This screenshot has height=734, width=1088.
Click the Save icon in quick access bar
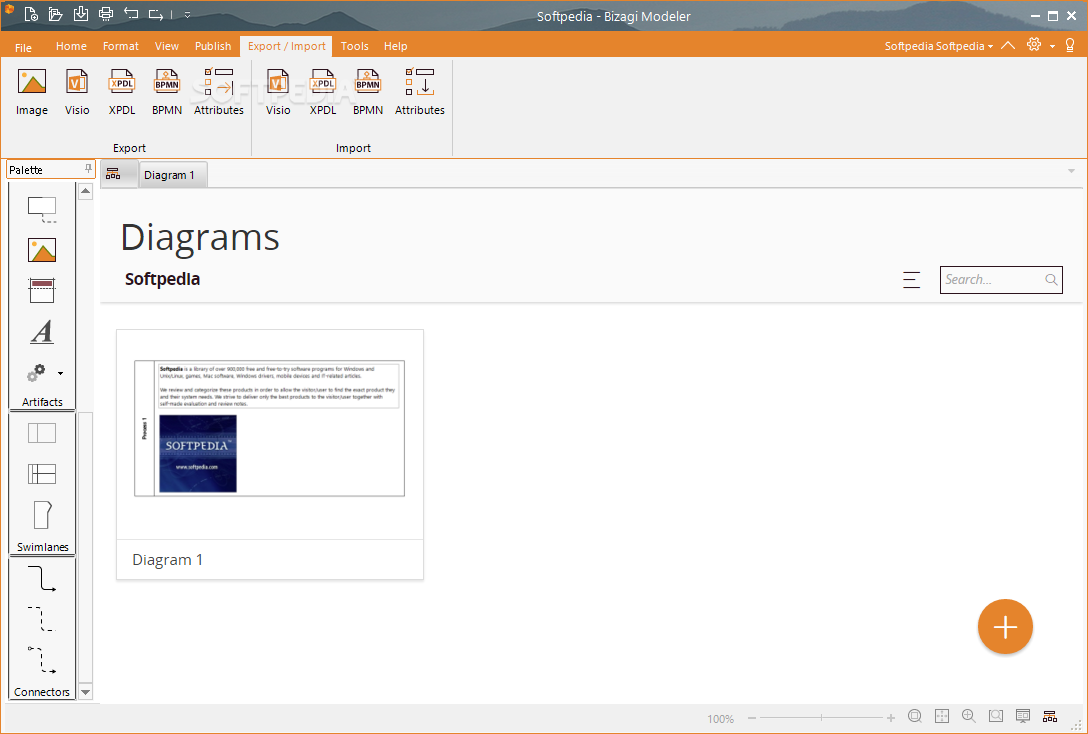(80, 14)
